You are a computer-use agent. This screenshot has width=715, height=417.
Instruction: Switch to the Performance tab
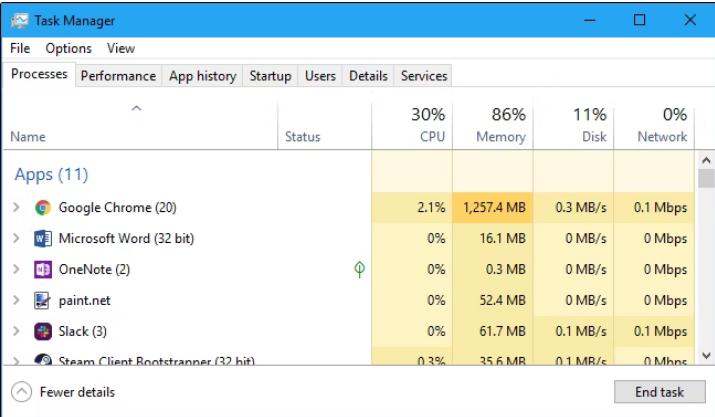(x=118, y=76)
